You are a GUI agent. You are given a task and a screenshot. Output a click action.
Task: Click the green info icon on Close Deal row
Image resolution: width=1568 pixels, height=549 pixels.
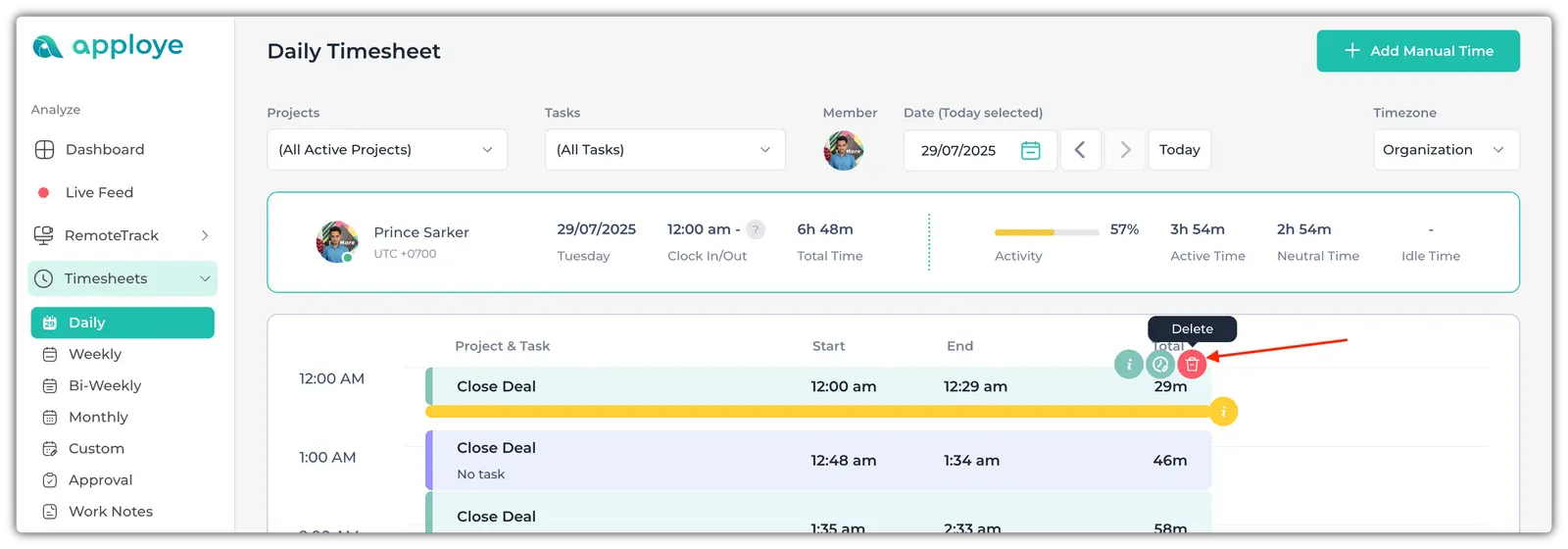pyautogui.click(x=1129, y=365)
